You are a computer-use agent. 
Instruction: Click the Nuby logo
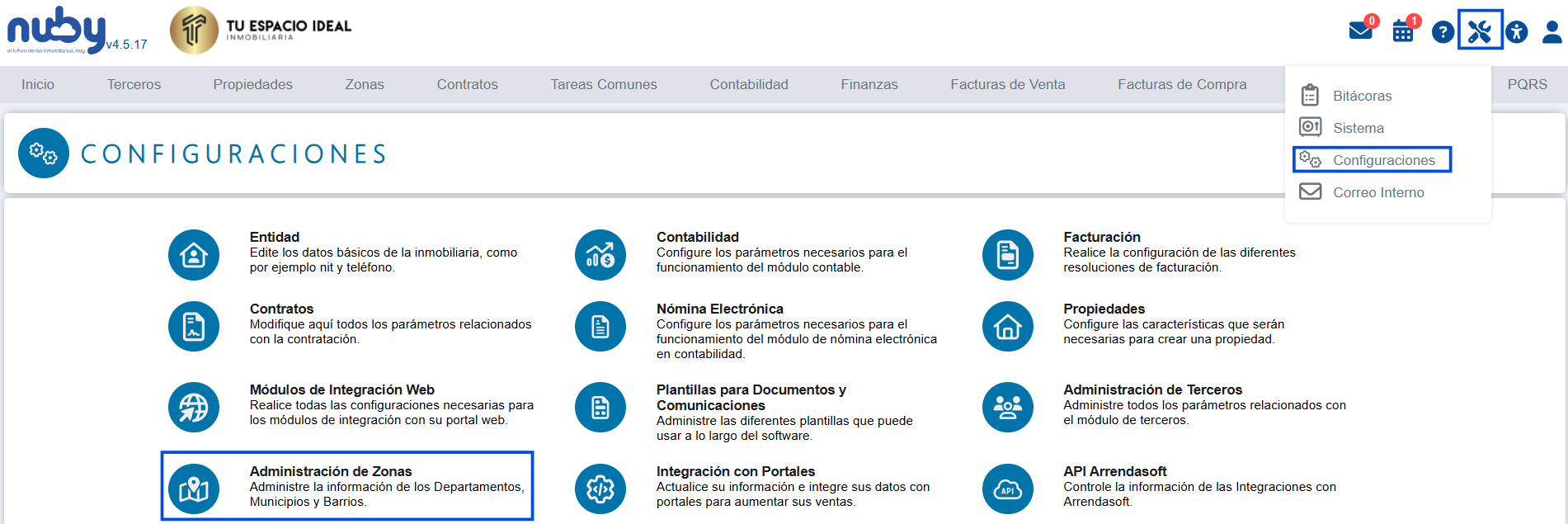56,30
